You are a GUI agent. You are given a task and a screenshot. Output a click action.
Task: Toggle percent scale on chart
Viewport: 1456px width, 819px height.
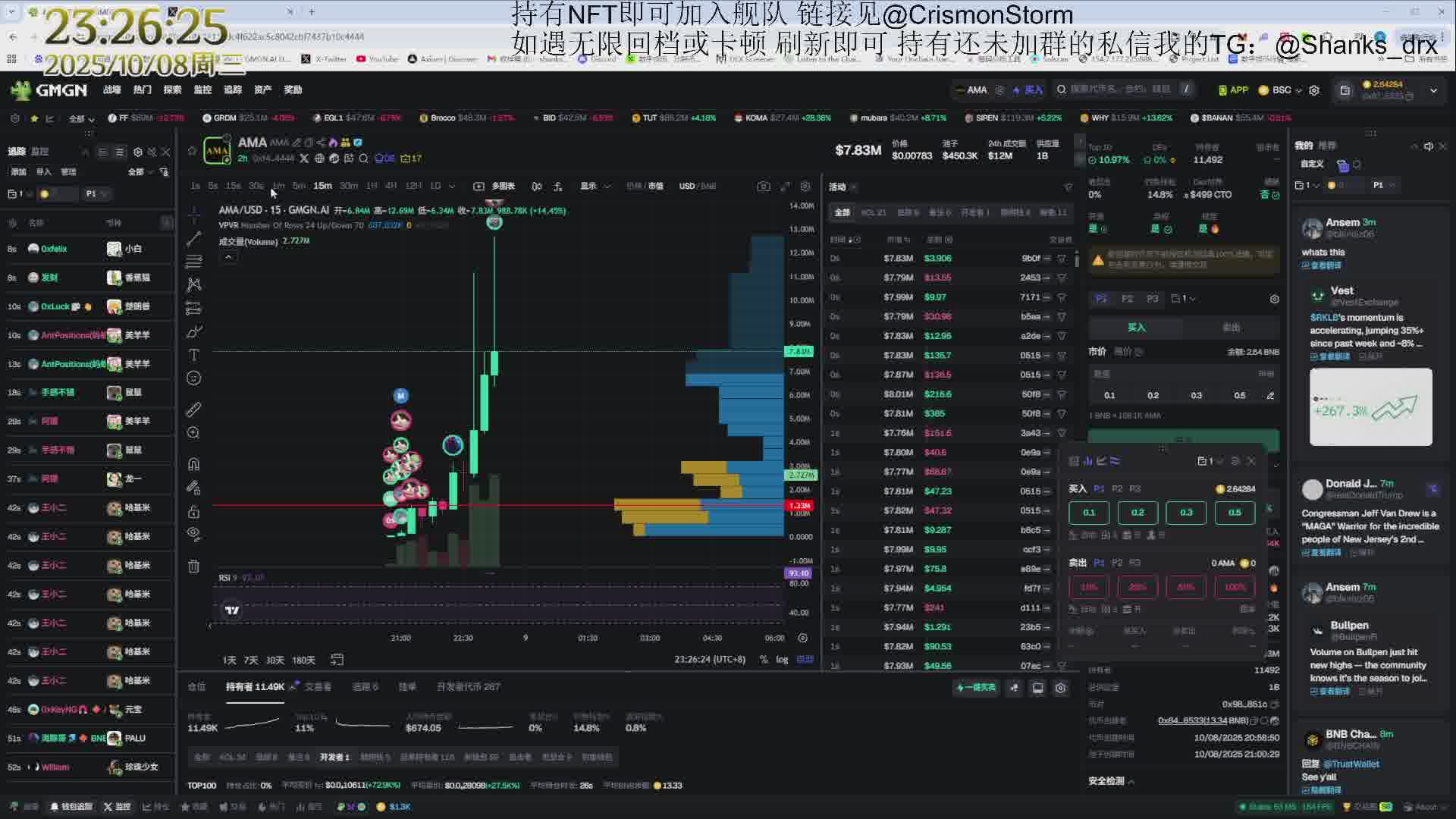coord(764,660)
